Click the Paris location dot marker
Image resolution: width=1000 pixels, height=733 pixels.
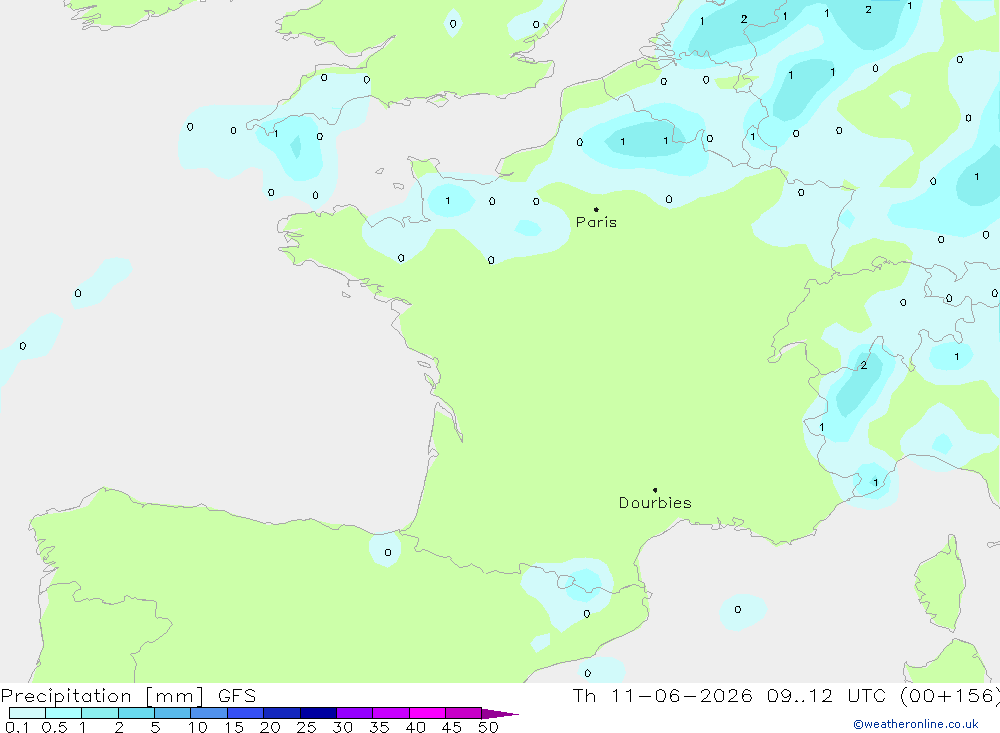tap(596, 209)
